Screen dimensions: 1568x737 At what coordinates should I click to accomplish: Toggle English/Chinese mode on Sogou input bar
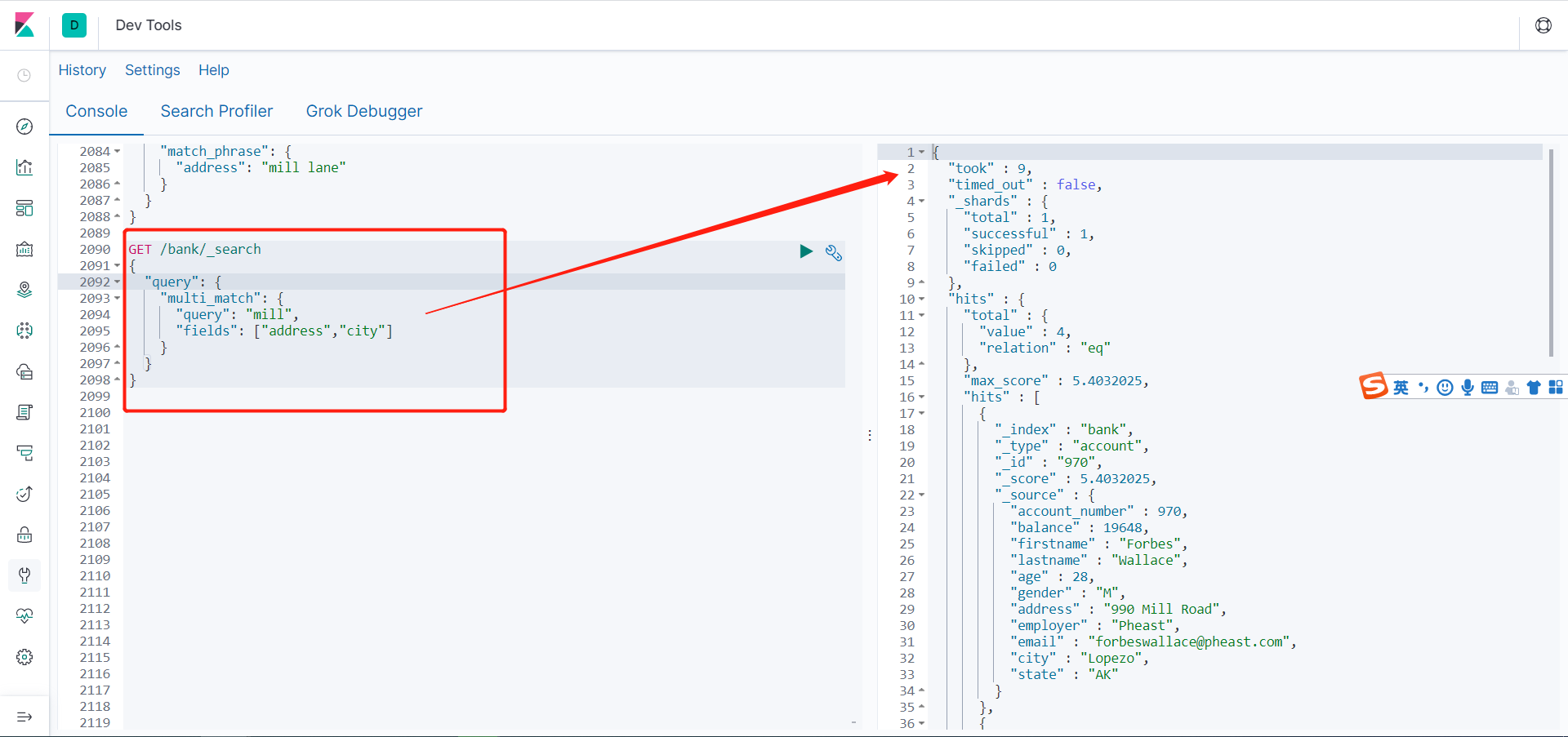(x=1401, y=387)
